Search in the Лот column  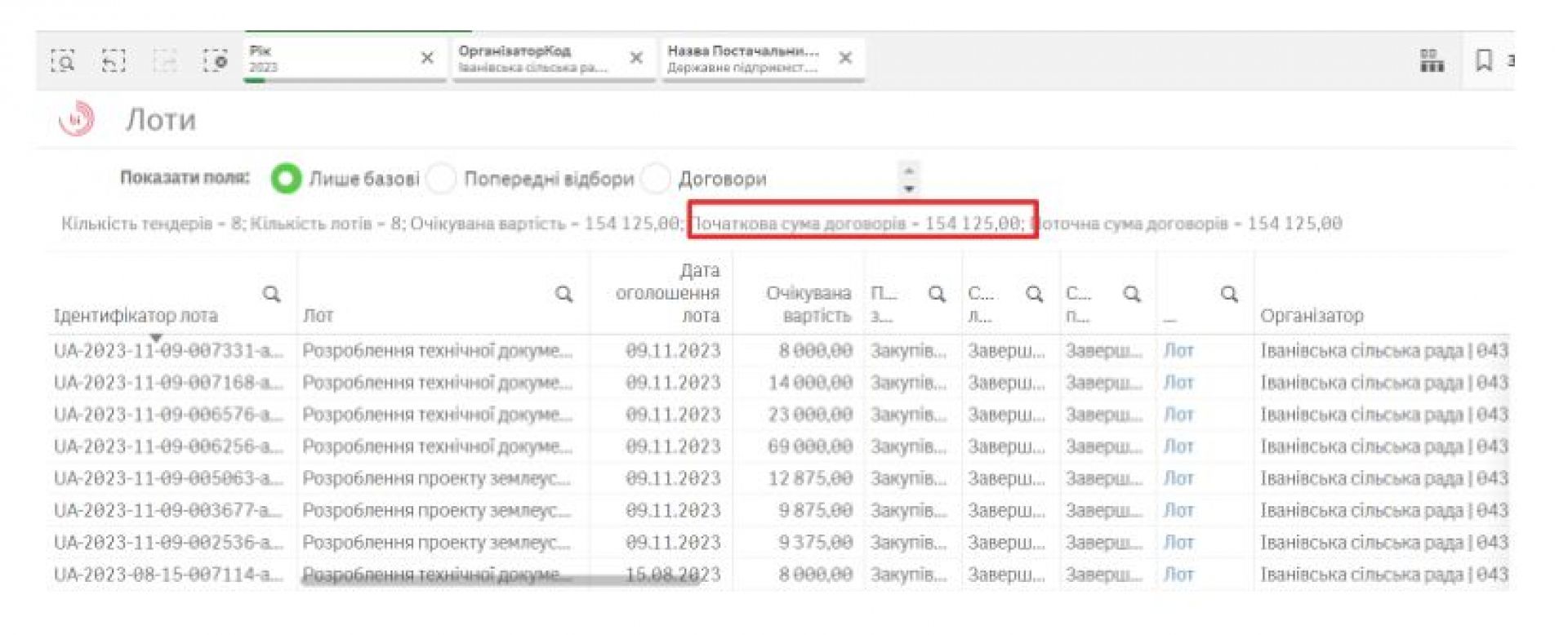tap(563, 294)
